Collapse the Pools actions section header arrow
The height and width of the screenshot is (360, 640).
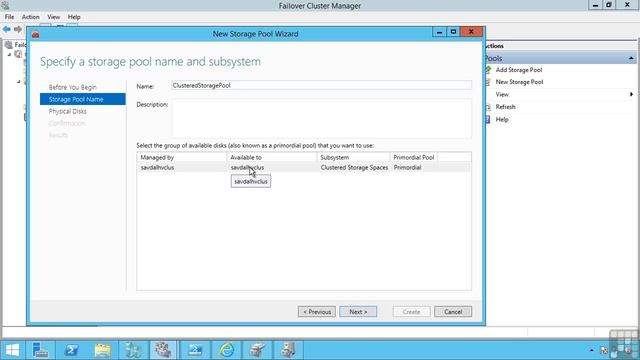631,58
